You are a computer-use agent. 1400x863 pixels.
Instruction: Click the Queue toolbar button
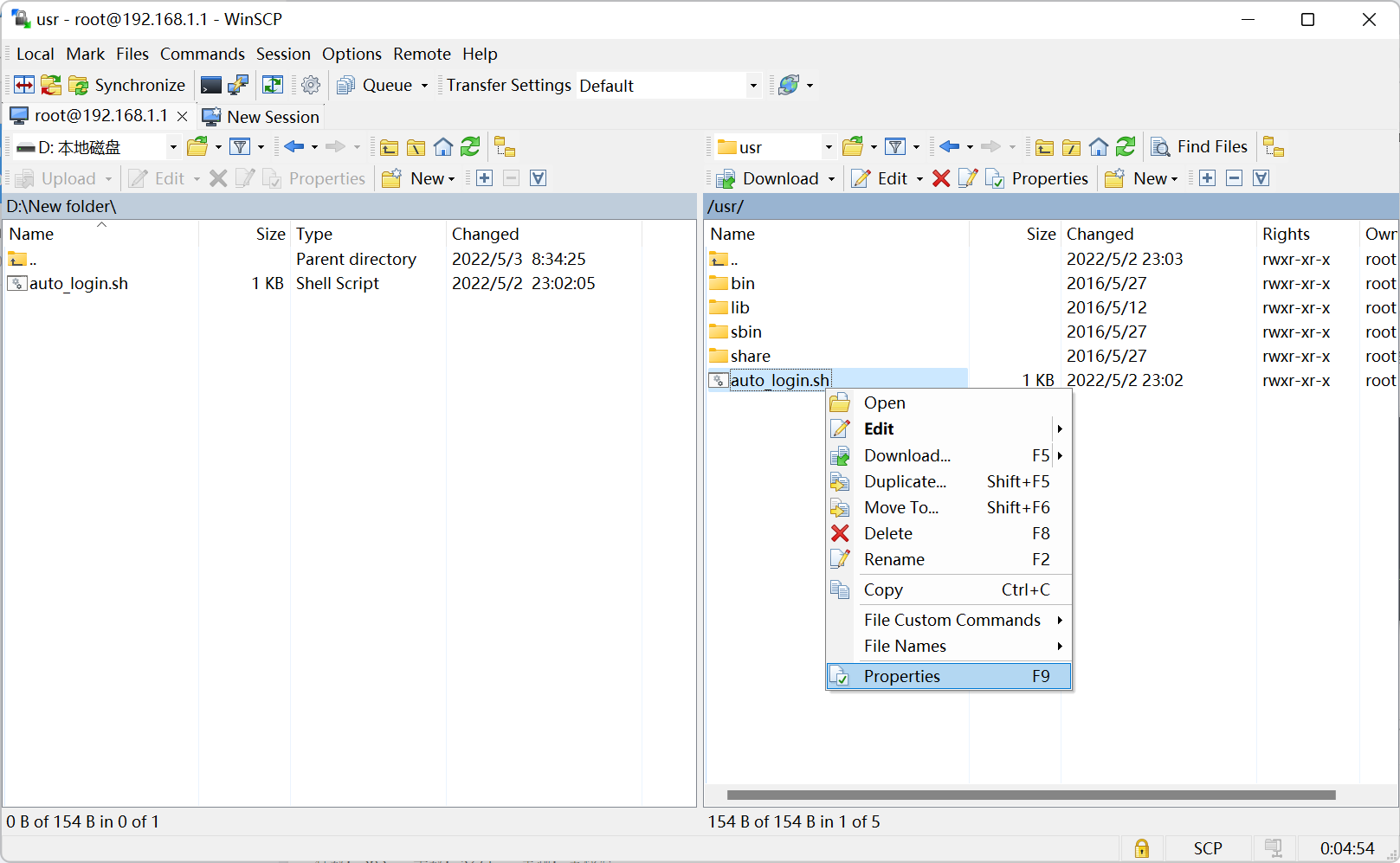pos(375,85)
